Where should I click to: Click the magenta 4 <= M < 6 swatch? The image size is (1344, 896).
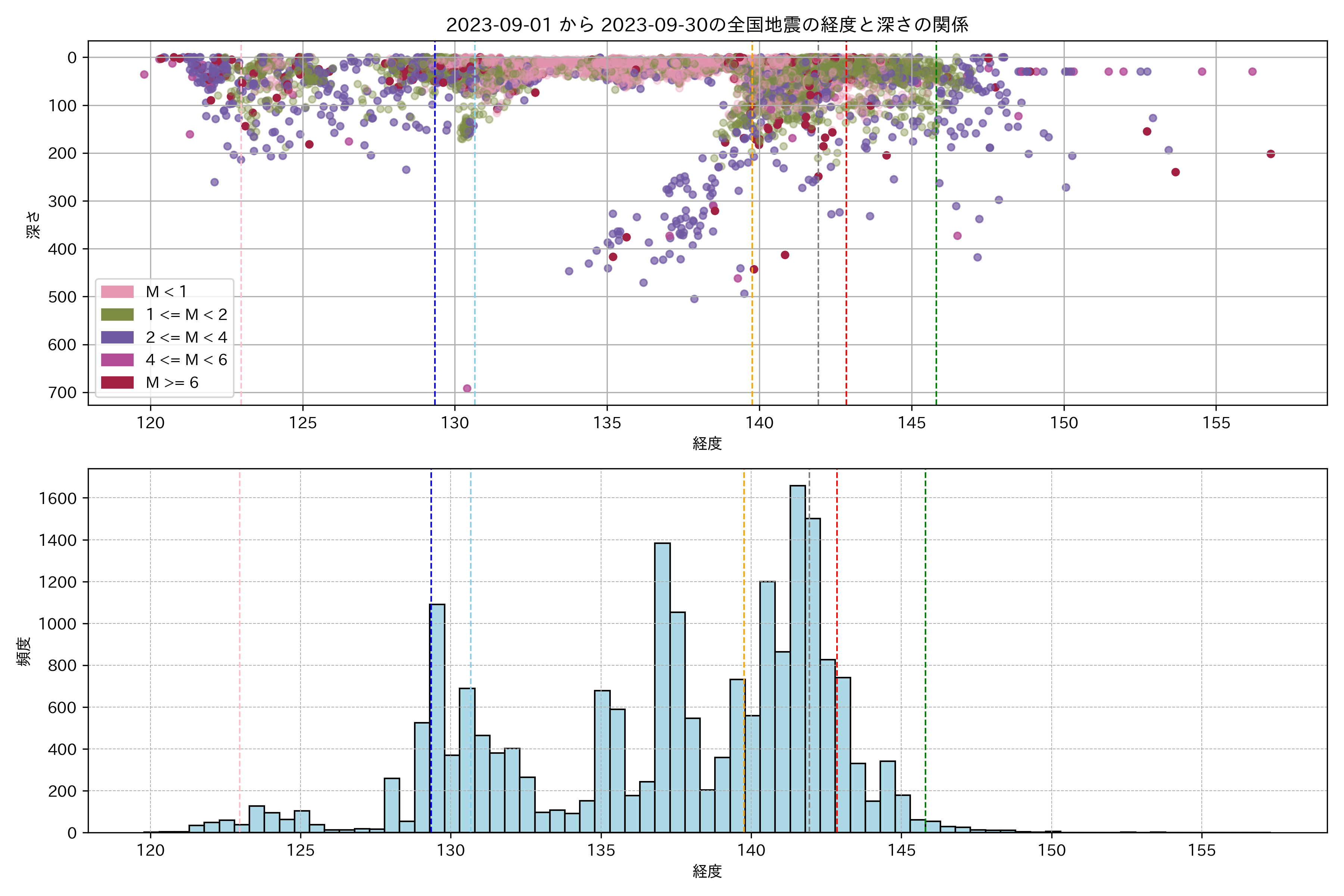117,360
